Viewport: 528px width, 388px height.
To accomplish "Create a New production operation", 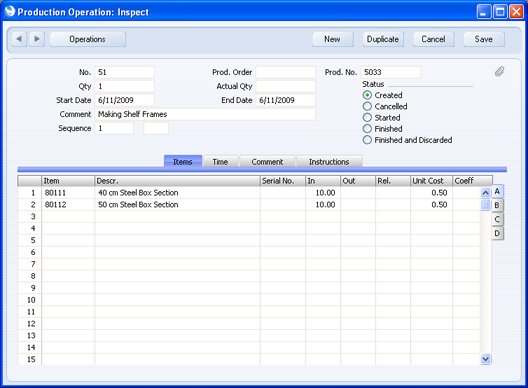I will point(333,39).
